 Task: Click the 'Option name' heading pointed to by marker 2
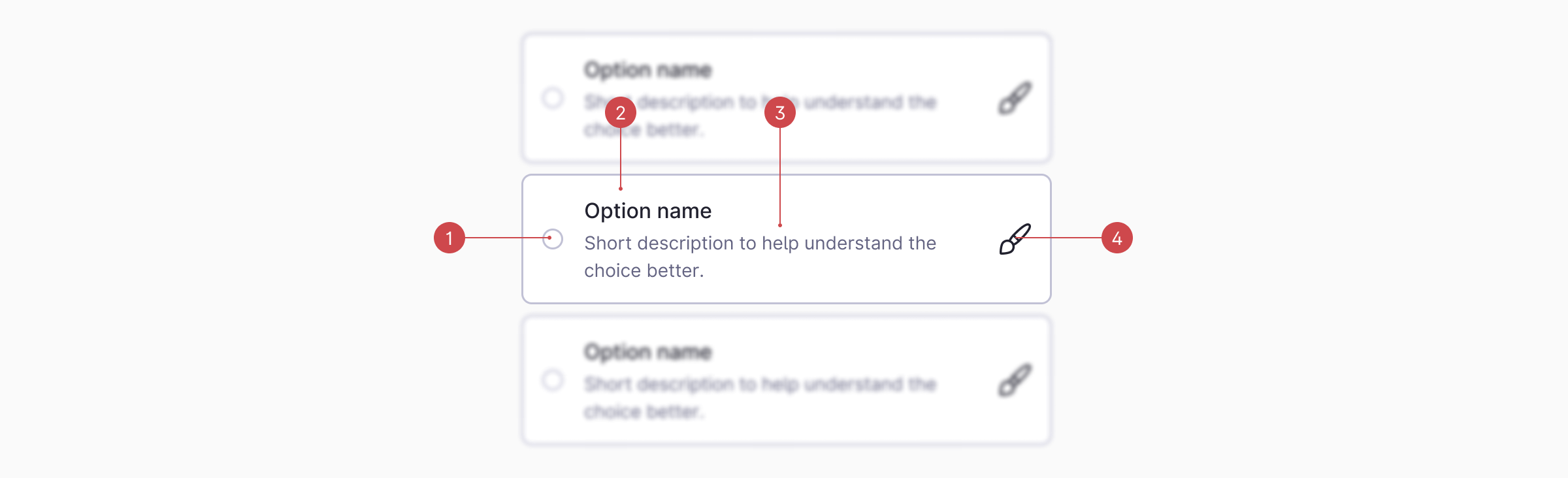649,210
